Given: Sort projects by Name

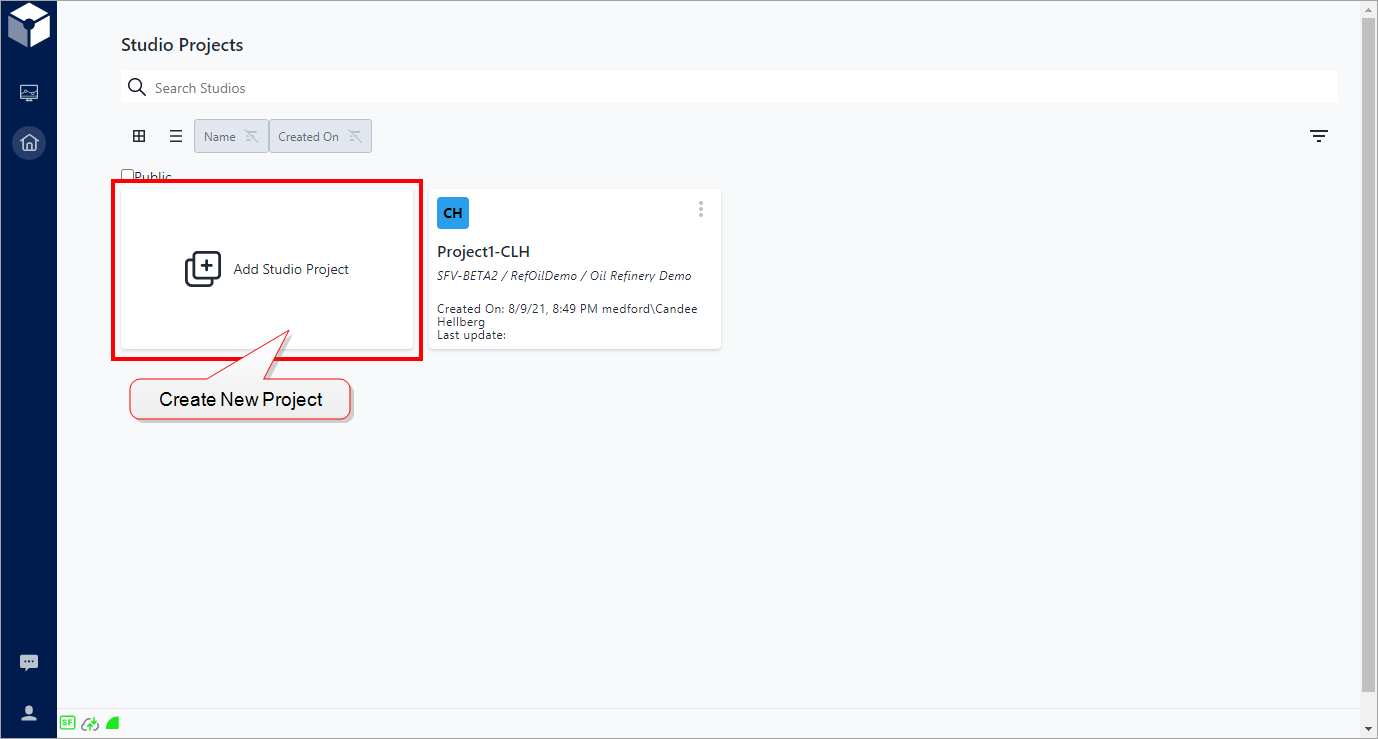Looking at the screenshot, I should pyautogui.click(x=231, y=137).
